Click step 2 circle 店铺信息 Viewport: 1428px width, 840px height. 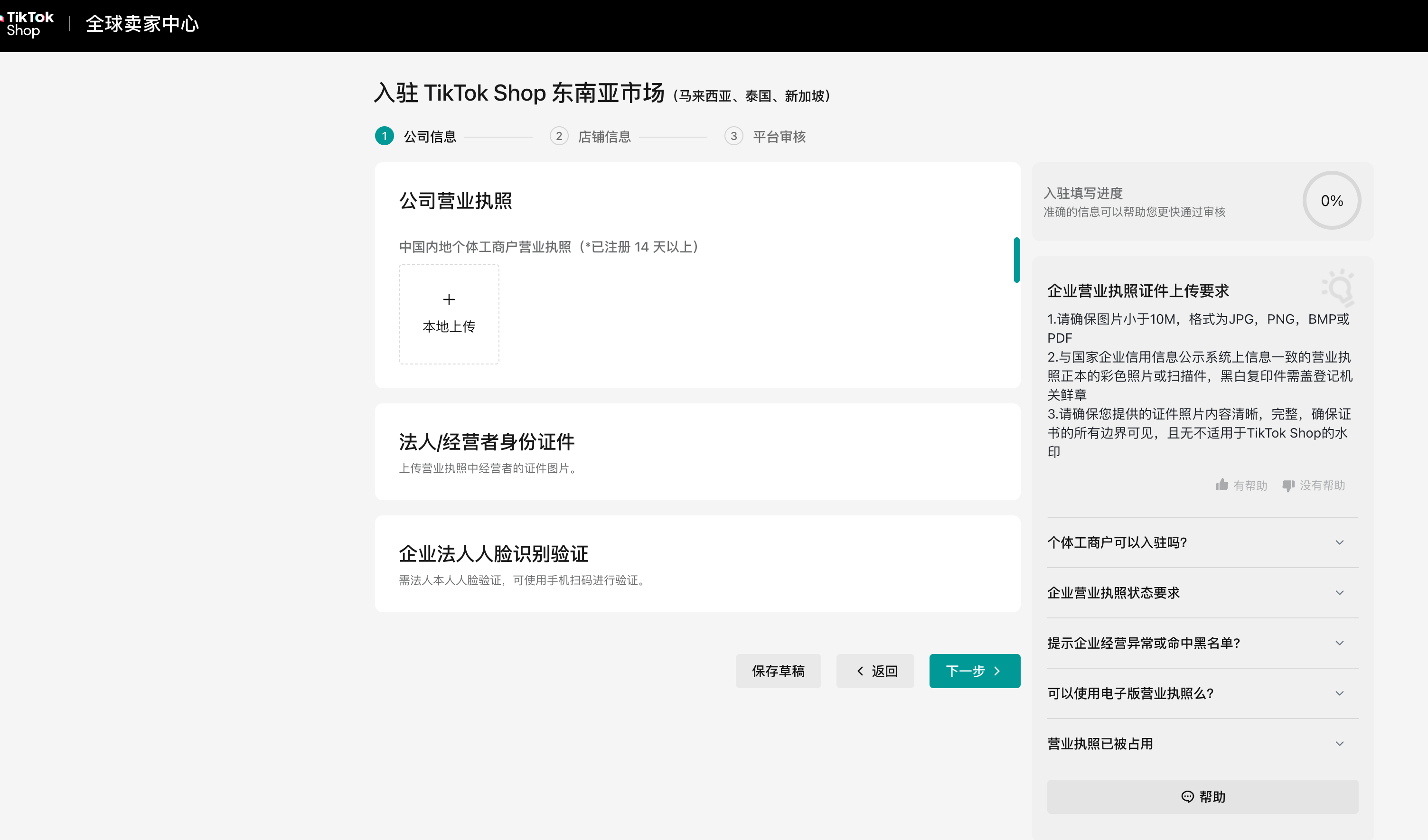pos(559,136)
